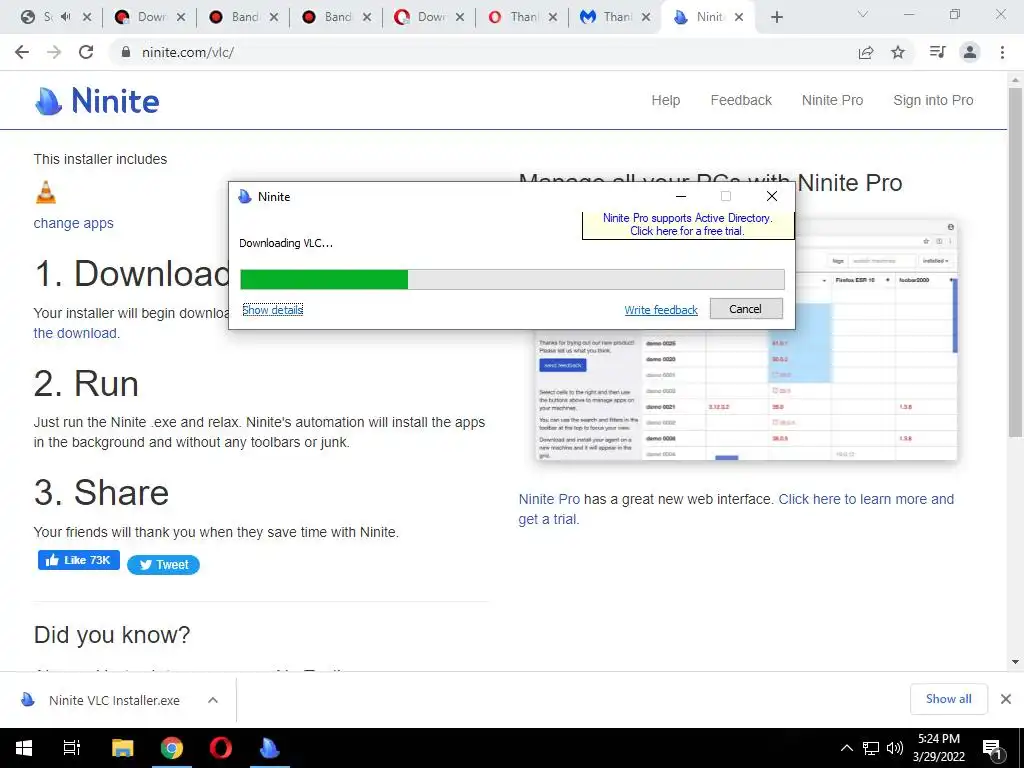Click the Ninite Pro text link
The height and width of the screenshot is (768, 1024).
coord(549,499)
